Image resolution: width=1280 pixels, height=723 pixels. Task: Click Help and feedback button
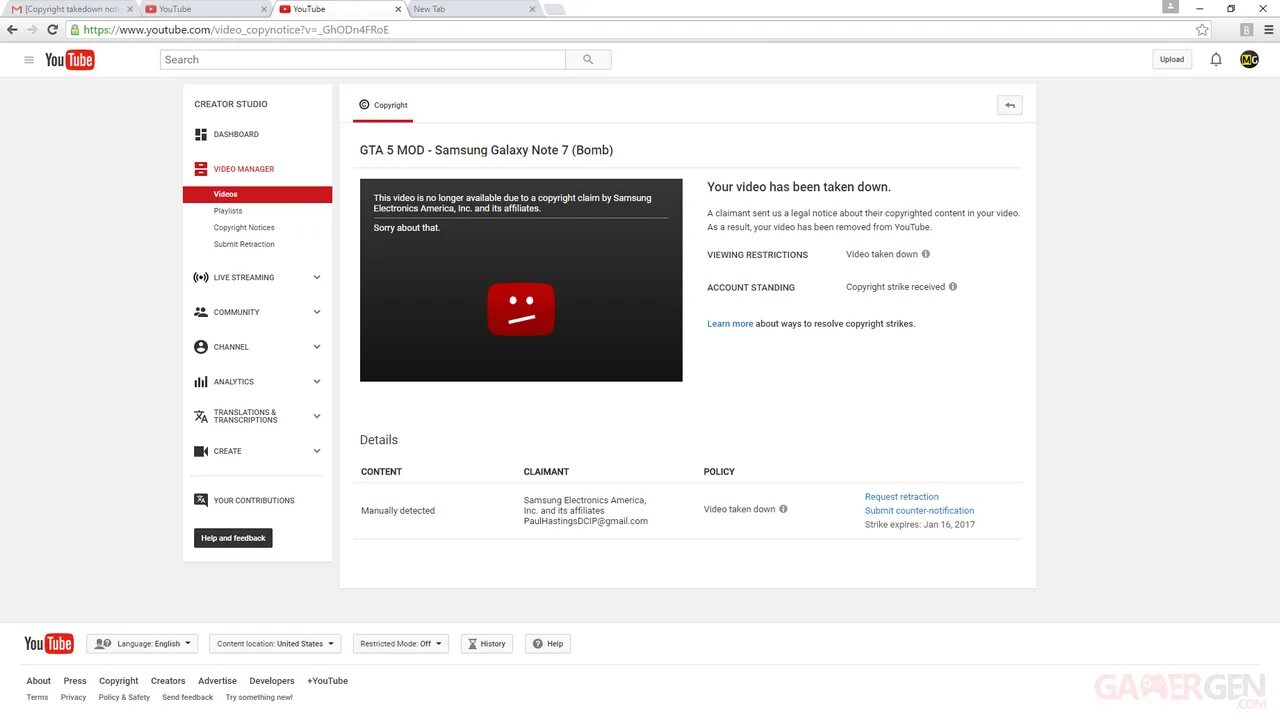pyautogui.click(x=233, y=538)
